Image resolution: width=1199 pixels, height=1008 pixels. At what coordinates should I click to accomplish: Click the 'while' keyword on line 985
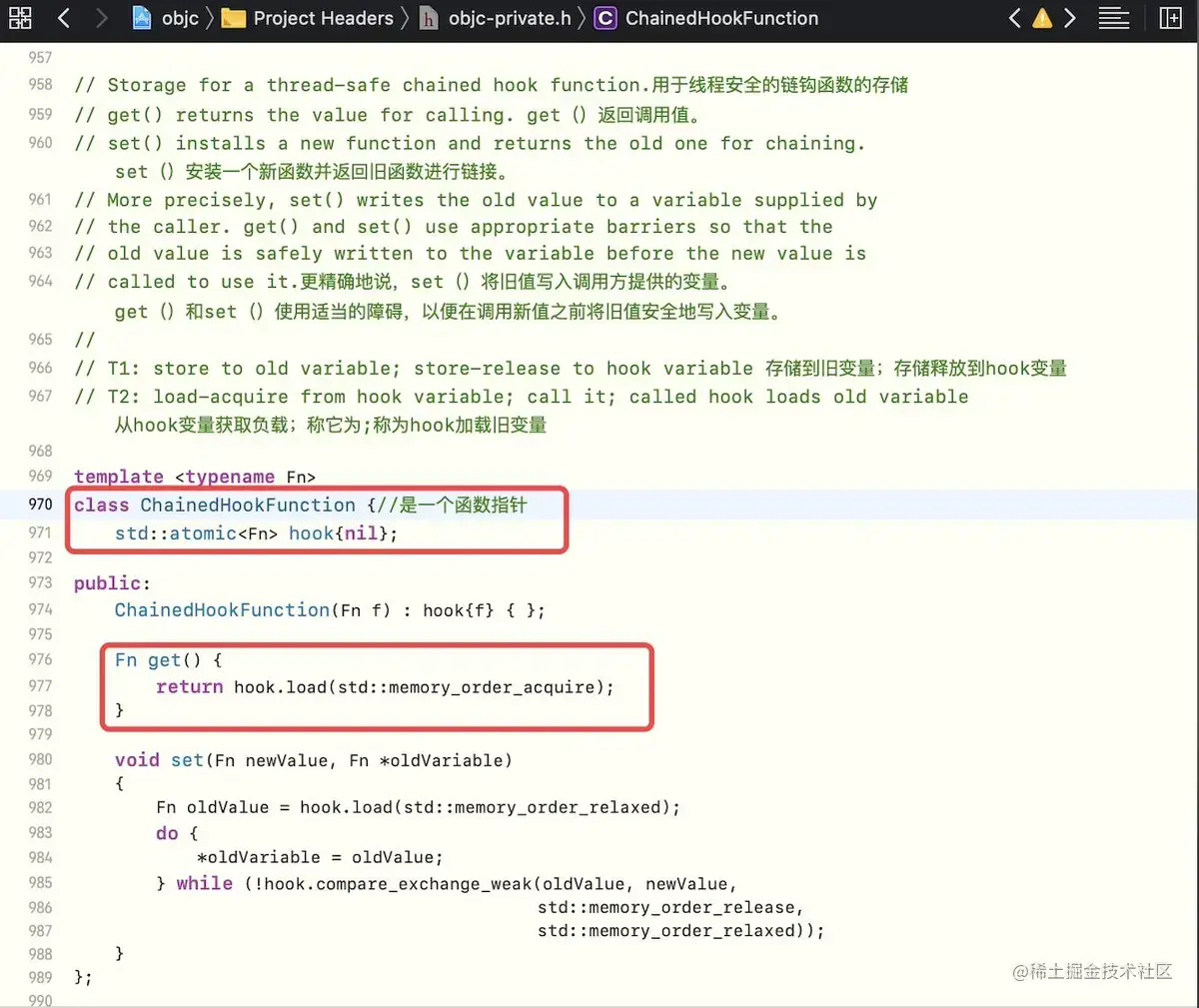tap(204, 883)
